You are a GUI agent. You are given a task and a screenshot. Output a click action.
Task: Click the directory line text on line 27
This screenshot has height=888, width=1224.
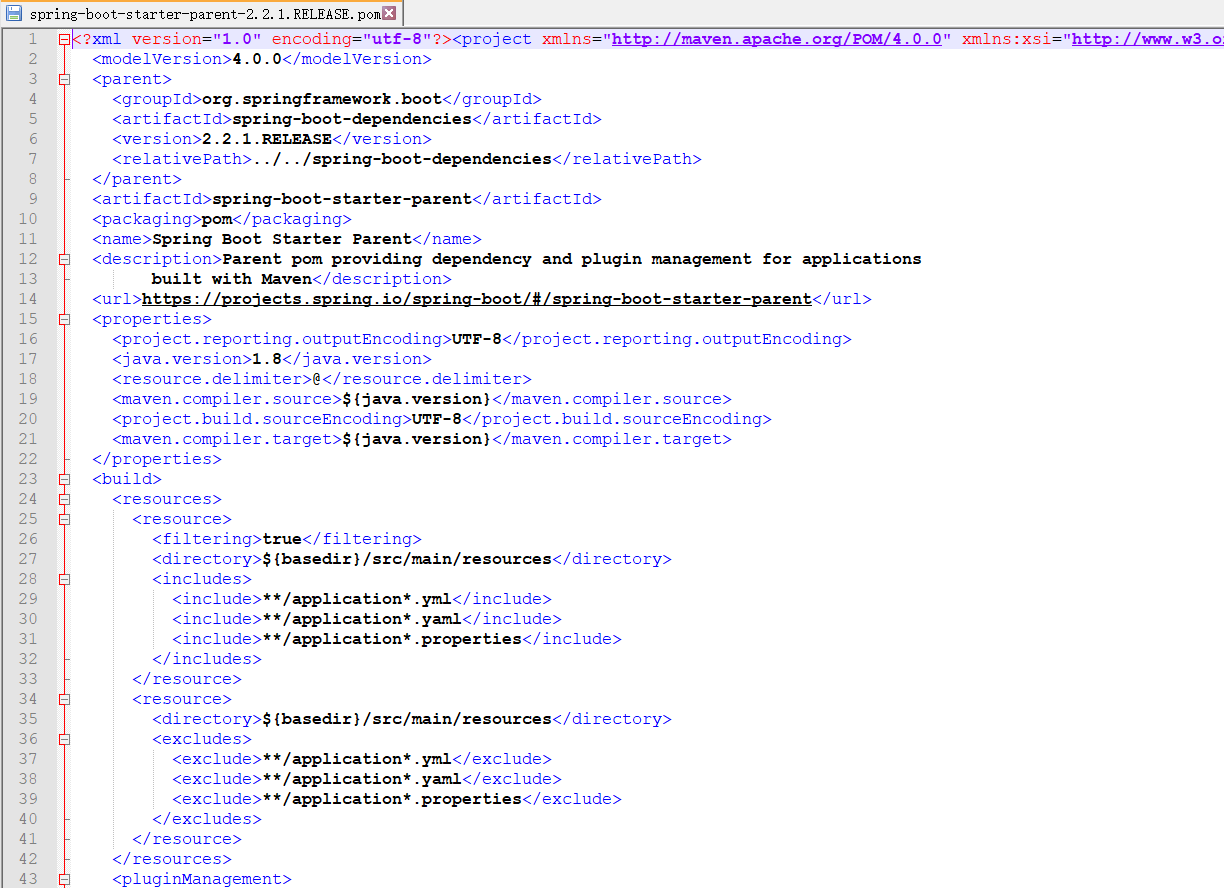(x=412, y=559)
